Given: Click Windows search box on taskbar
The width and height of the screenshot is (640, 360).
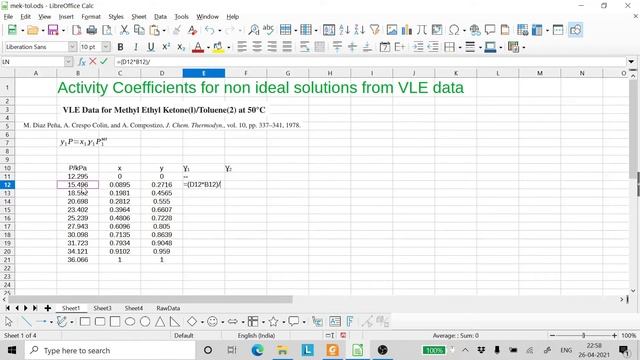Looking at the screenshot, I should [110, 350].
